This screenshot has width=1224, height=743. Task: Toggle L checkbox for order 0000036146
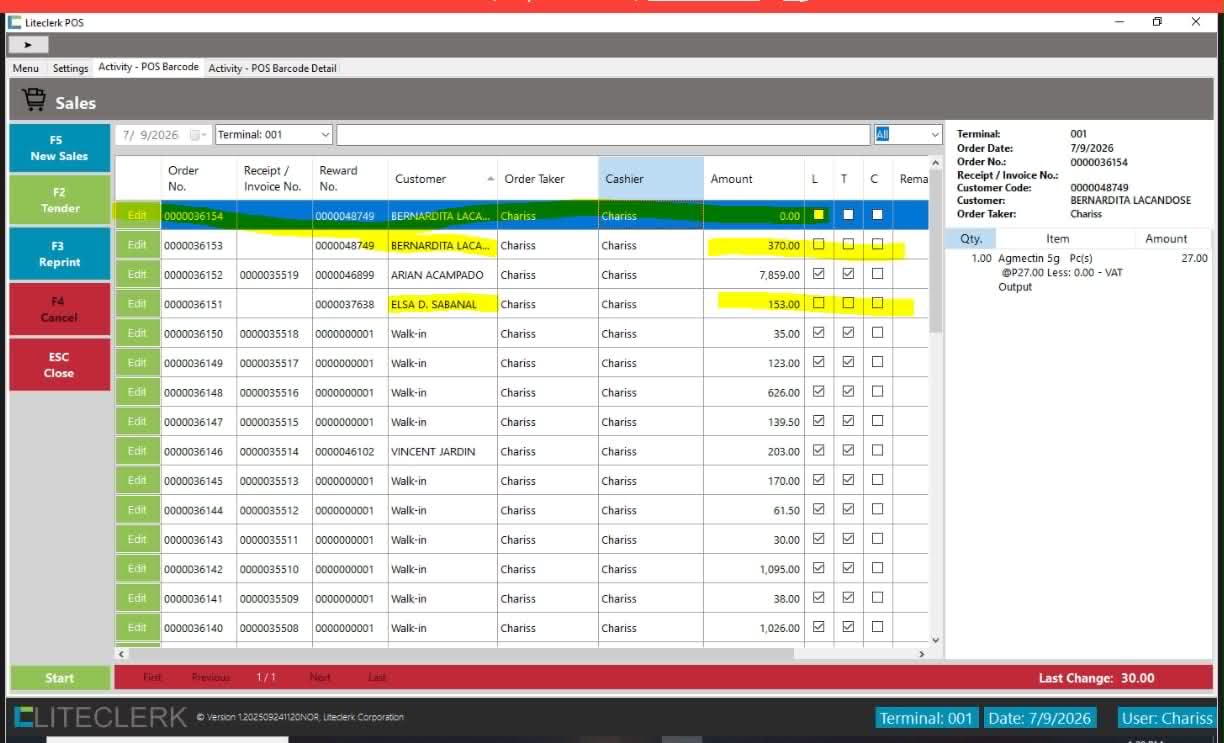pos(819,450)
